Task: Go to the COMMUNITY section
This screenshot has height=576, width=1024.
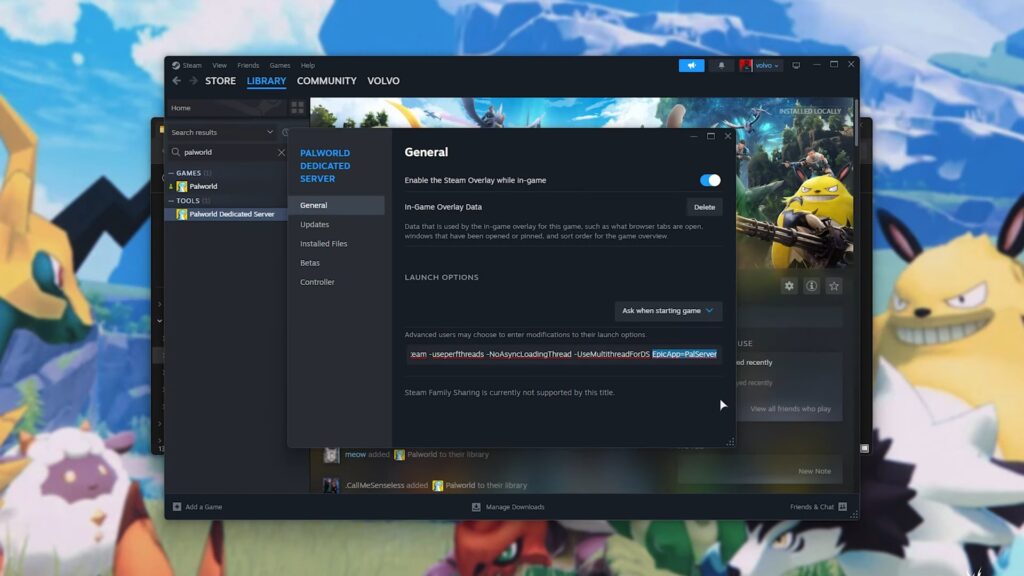Action: click(327, 81)
